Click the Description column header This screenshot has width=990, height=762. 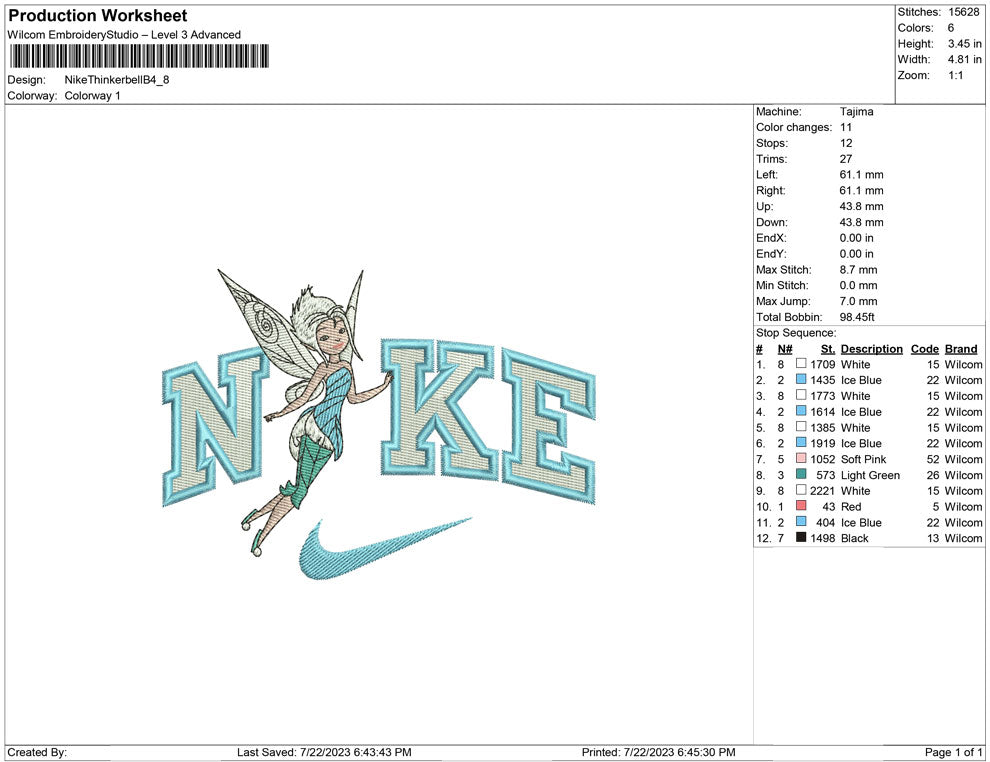(x=871, y=349)
